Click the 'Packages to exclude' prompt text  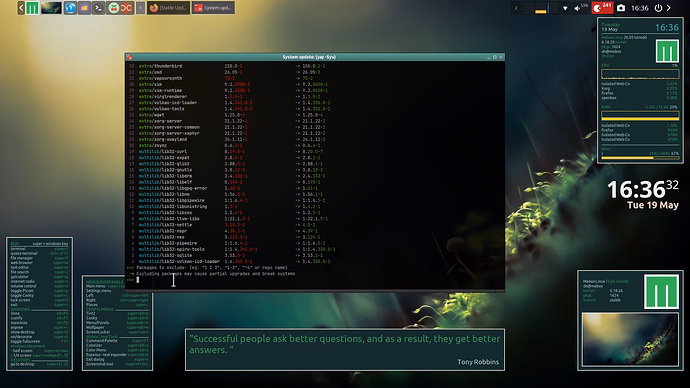pos(212,267)
